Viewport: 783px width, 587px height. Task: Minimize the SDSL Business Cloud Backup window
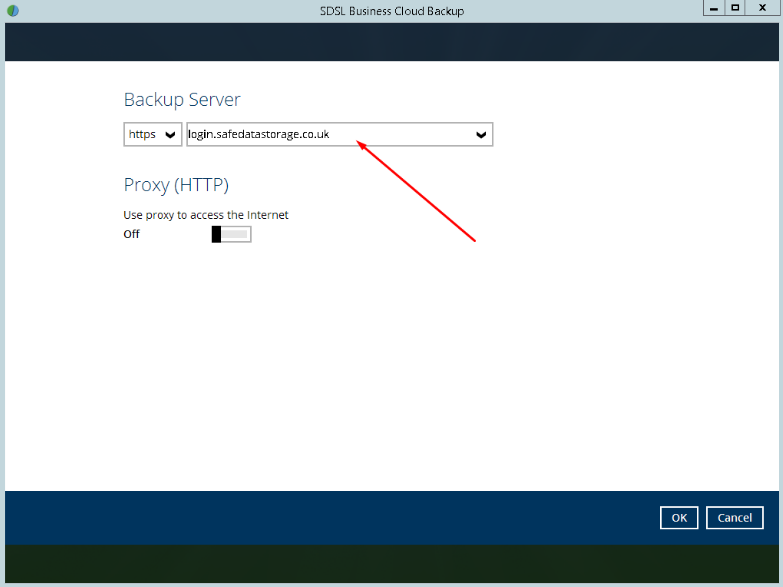tap(714, 8)
